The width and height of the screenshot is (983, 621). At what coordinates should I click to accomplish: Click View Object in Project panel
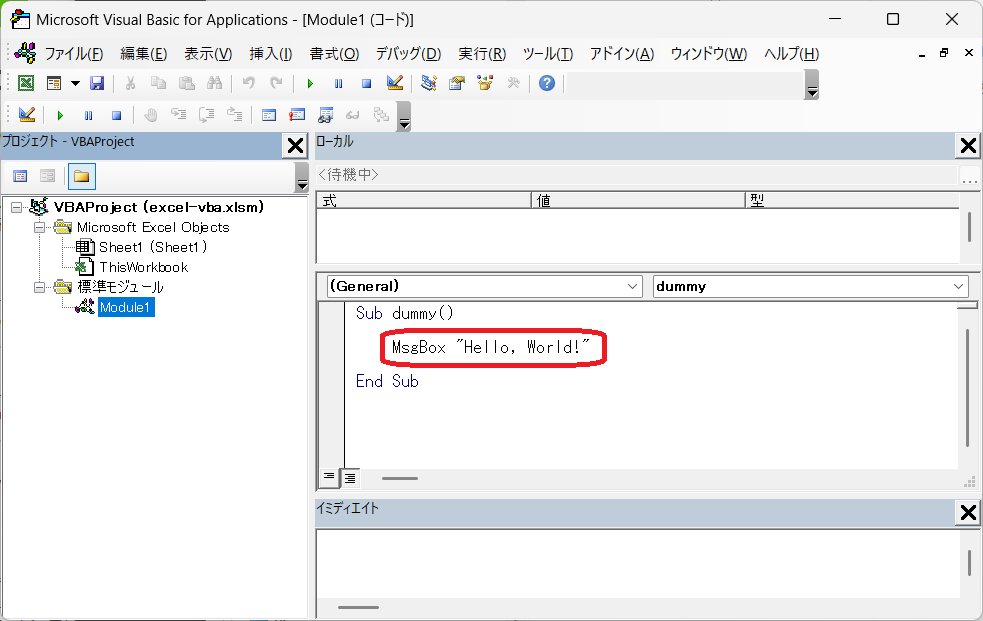[48, 176]
